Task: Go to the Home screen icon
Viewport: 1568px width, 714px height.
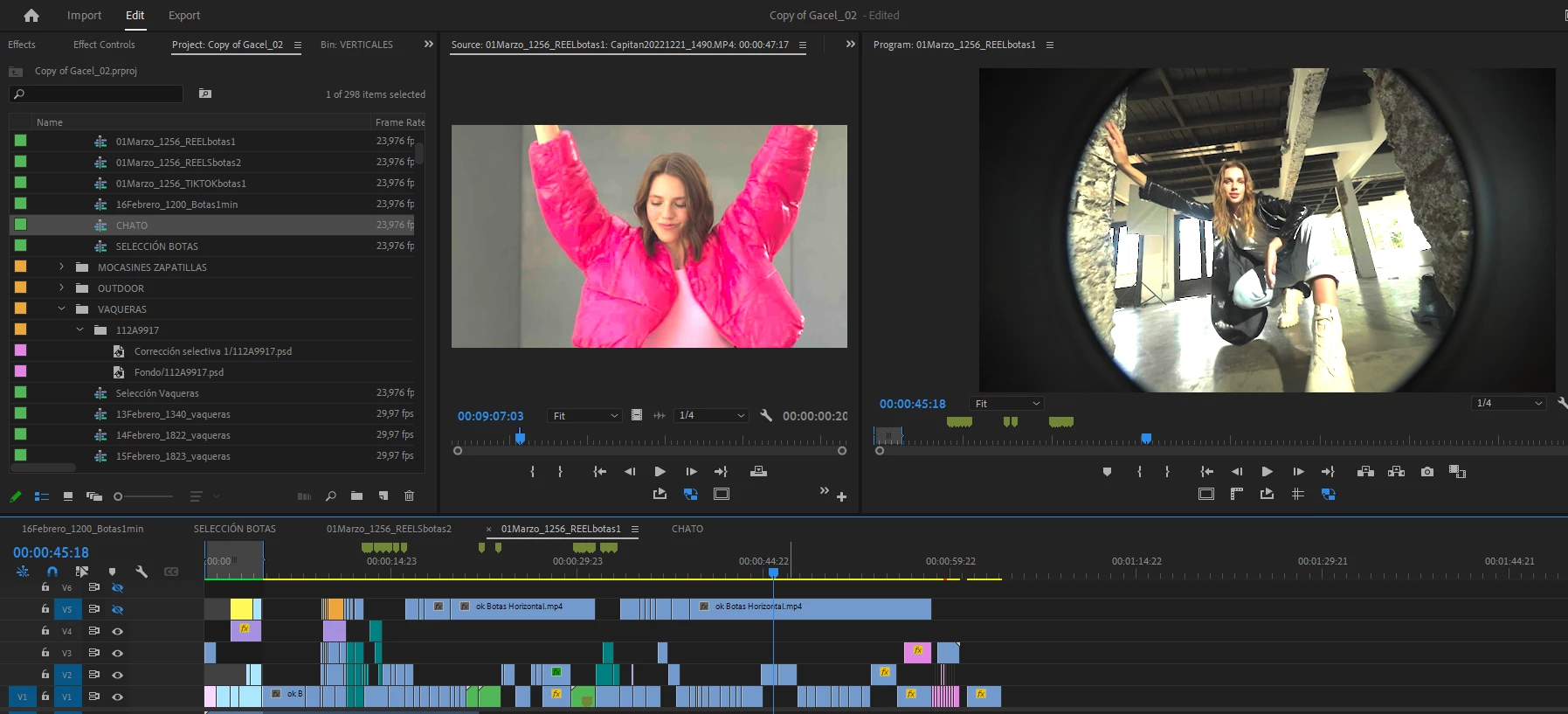Action: point(31,15)
